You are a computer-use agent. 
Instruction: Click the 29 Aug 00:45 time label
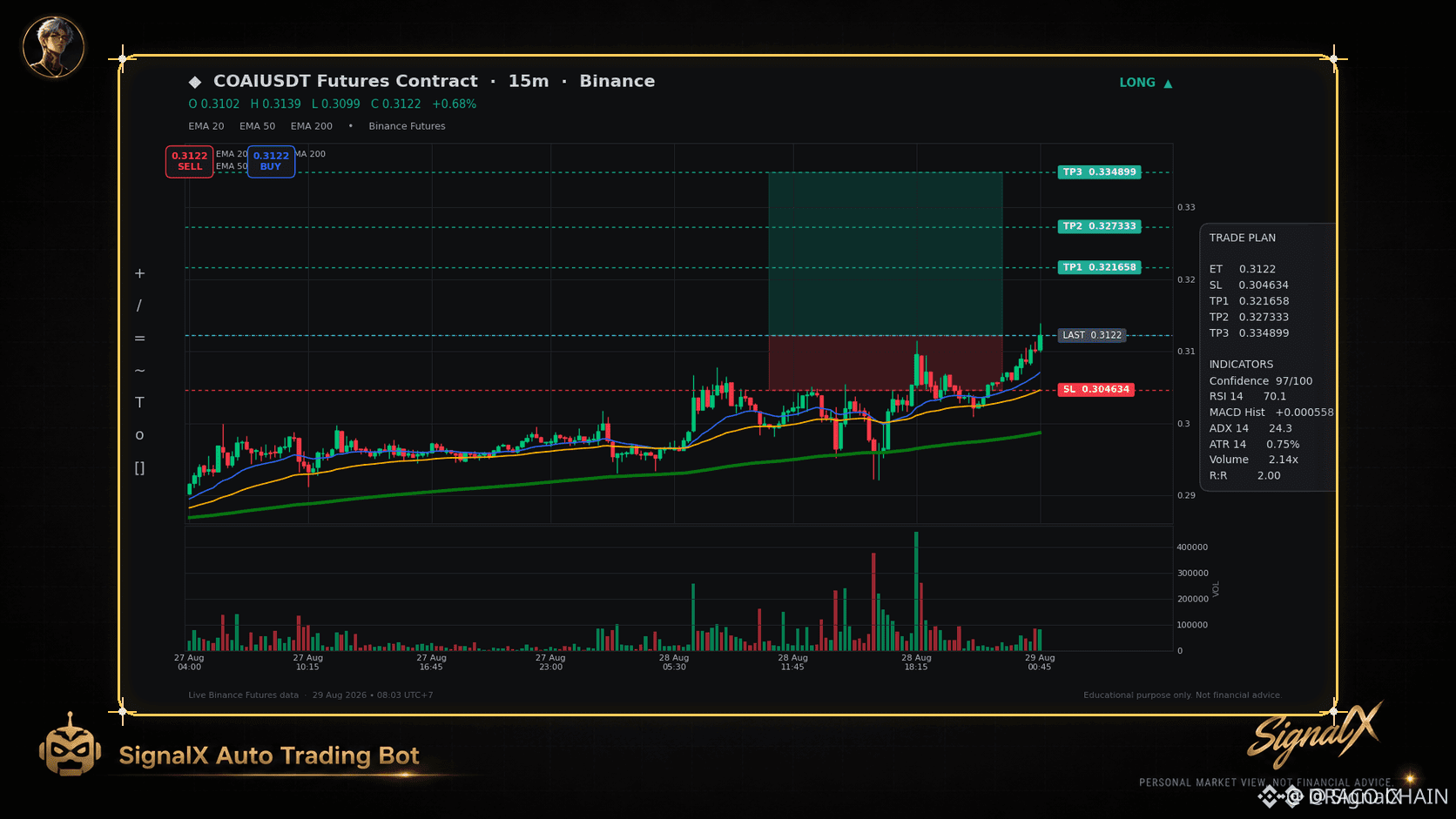tap(1040, 662)
